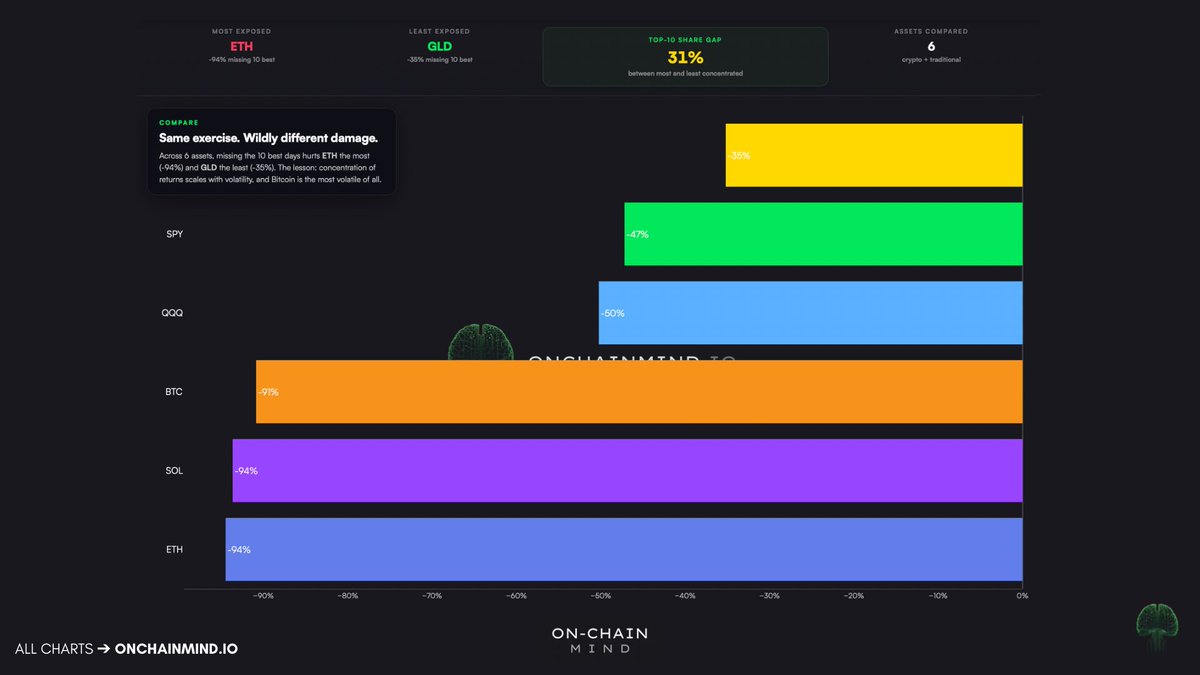The image size is (1200, 675).
Task: Click the -90% x-axis tick label
Action: click(263, 596)
